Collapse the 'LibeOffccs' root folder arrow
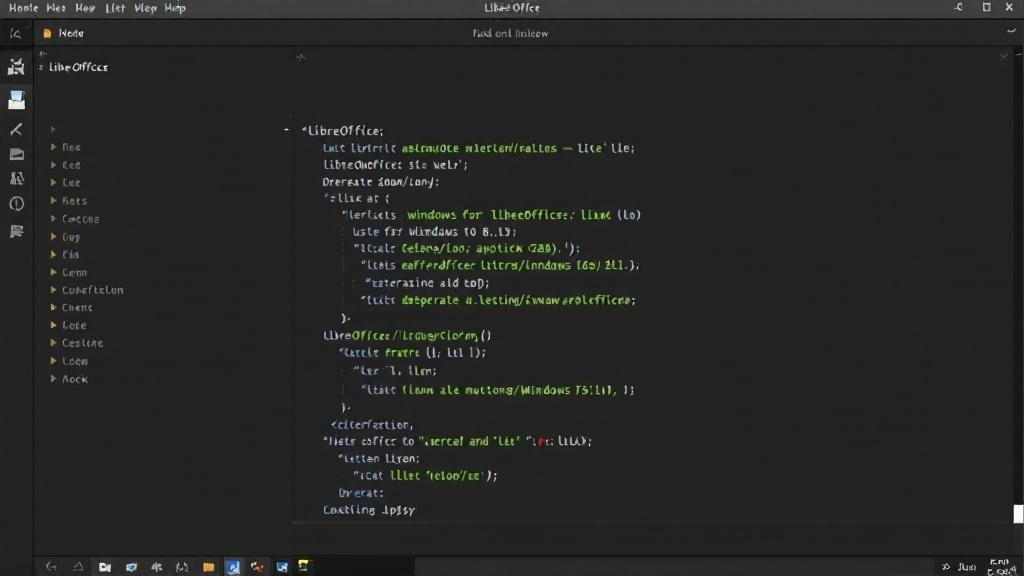 pyautogui.click(x=41, y=67)
